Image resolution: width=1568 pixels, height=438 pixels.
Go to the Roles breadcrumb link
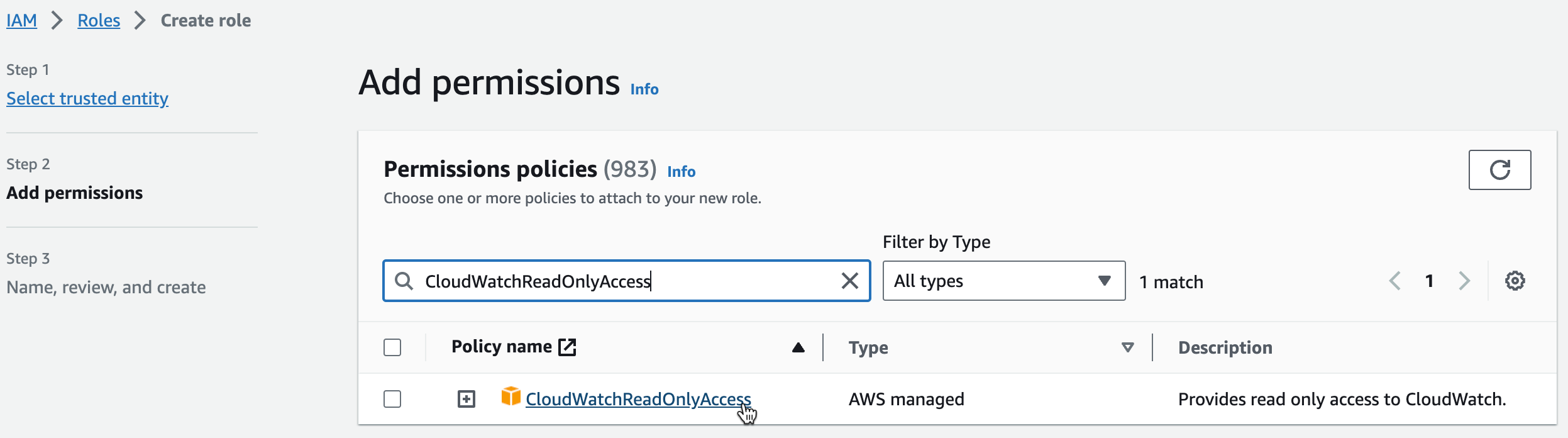(x=99, y=21)
